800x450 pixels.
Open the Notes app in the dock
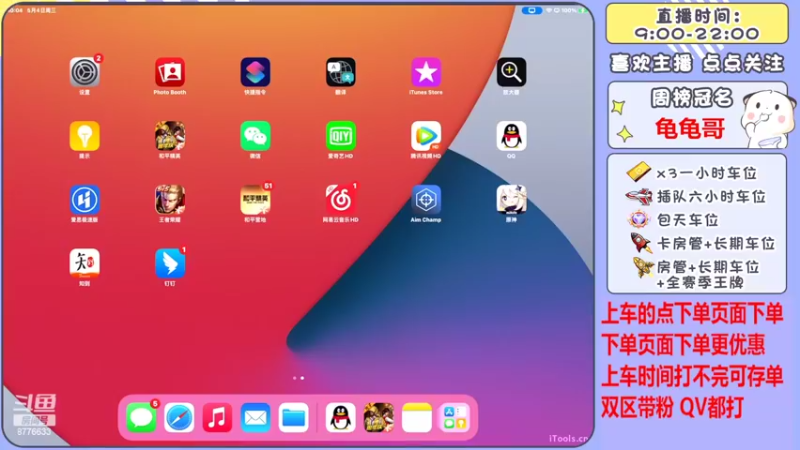(x=416, y=417)
